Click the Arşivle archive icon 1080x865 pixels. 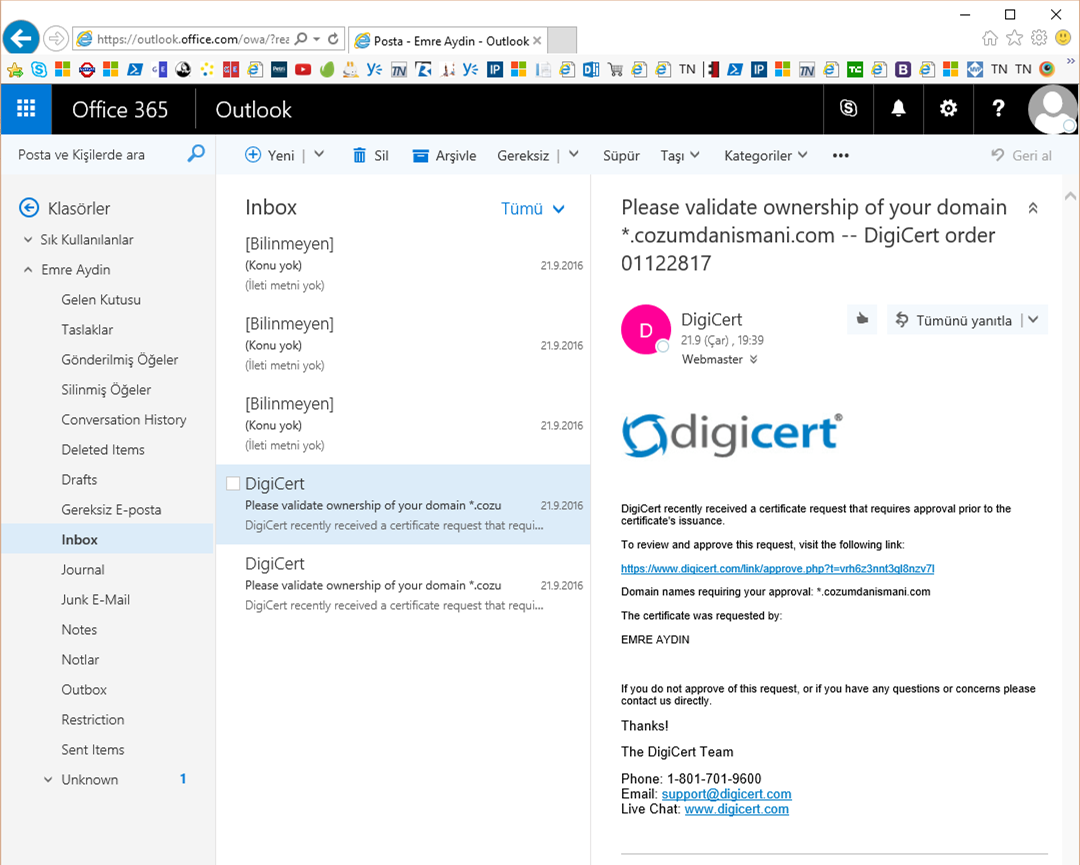coord(420,156)
